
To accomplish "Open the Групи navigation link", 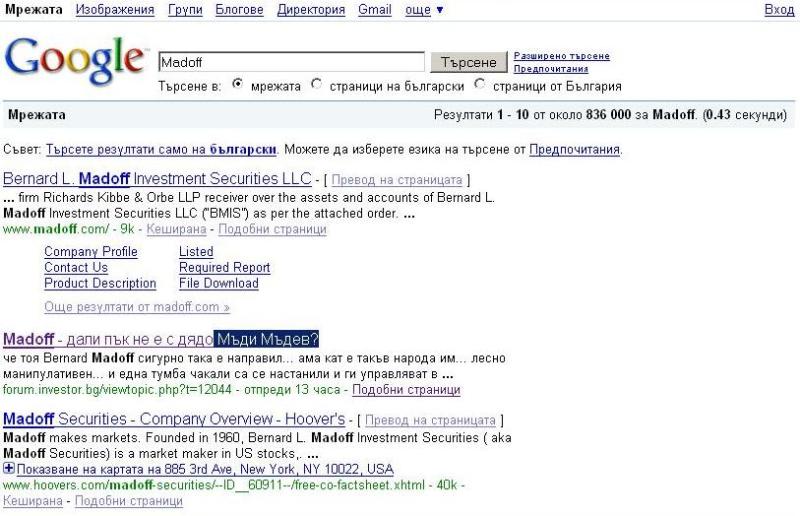I will click(186, 10).
